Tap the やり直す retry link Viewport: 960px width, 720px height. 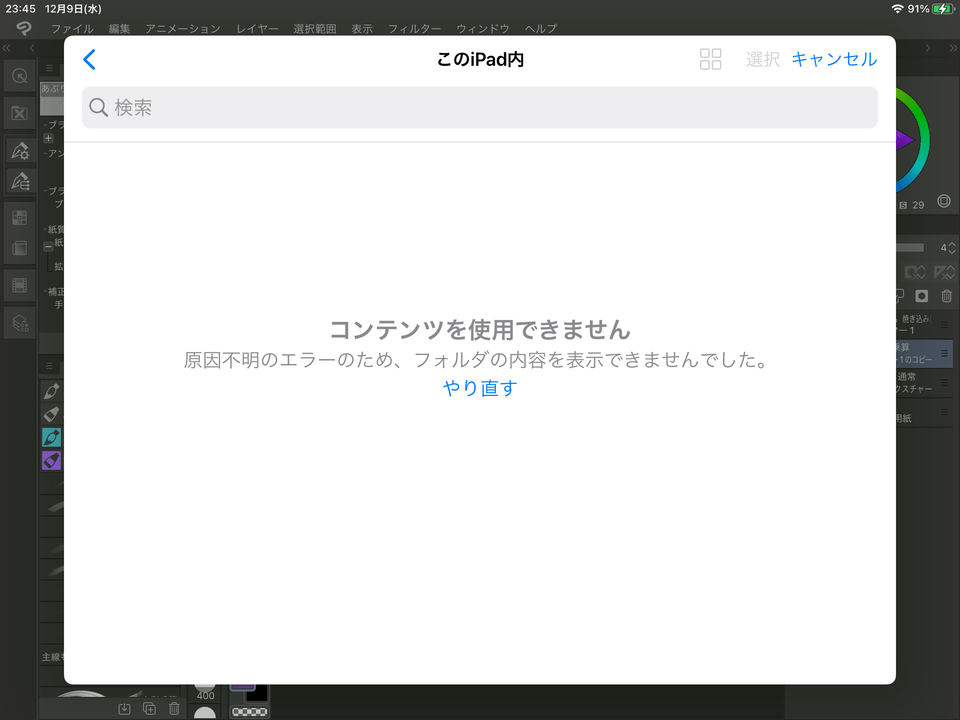tap(480, 388)
